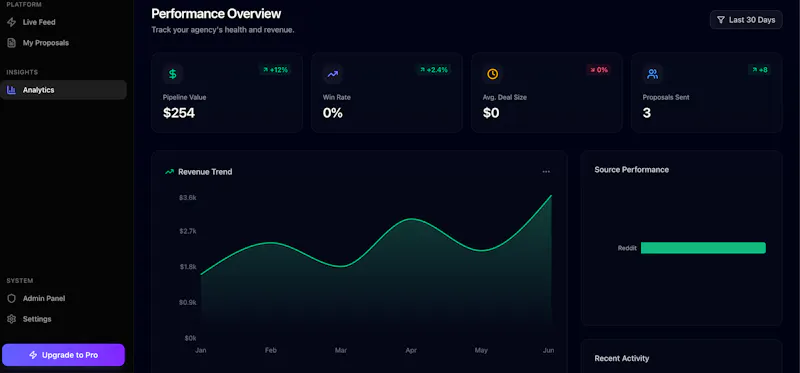This screenshot has height=373, width=800.
Task: Click the $254 pipeline value
Action: 179,113
